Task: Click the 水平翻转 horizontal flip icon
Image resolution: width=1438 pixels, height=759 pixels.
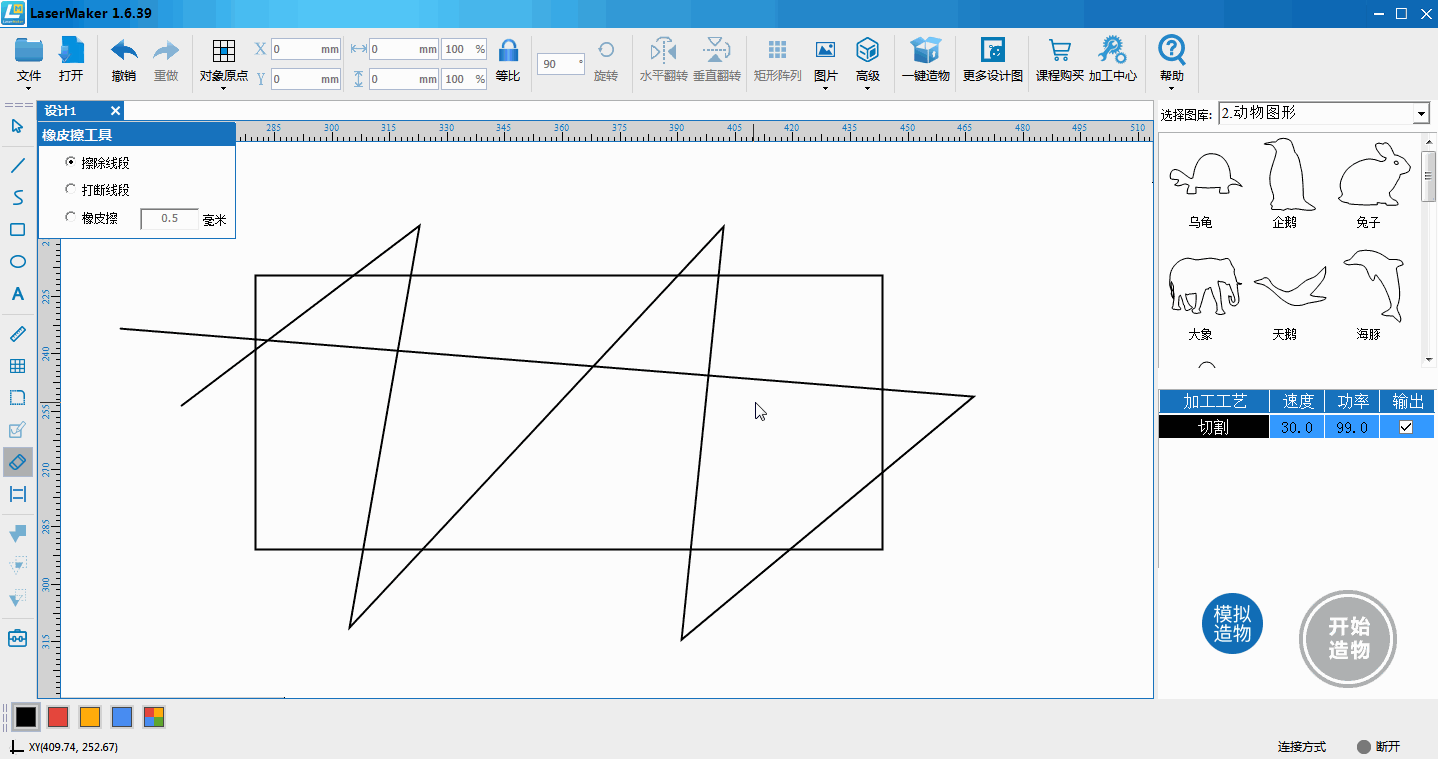Action: click(x=664, y=50)
